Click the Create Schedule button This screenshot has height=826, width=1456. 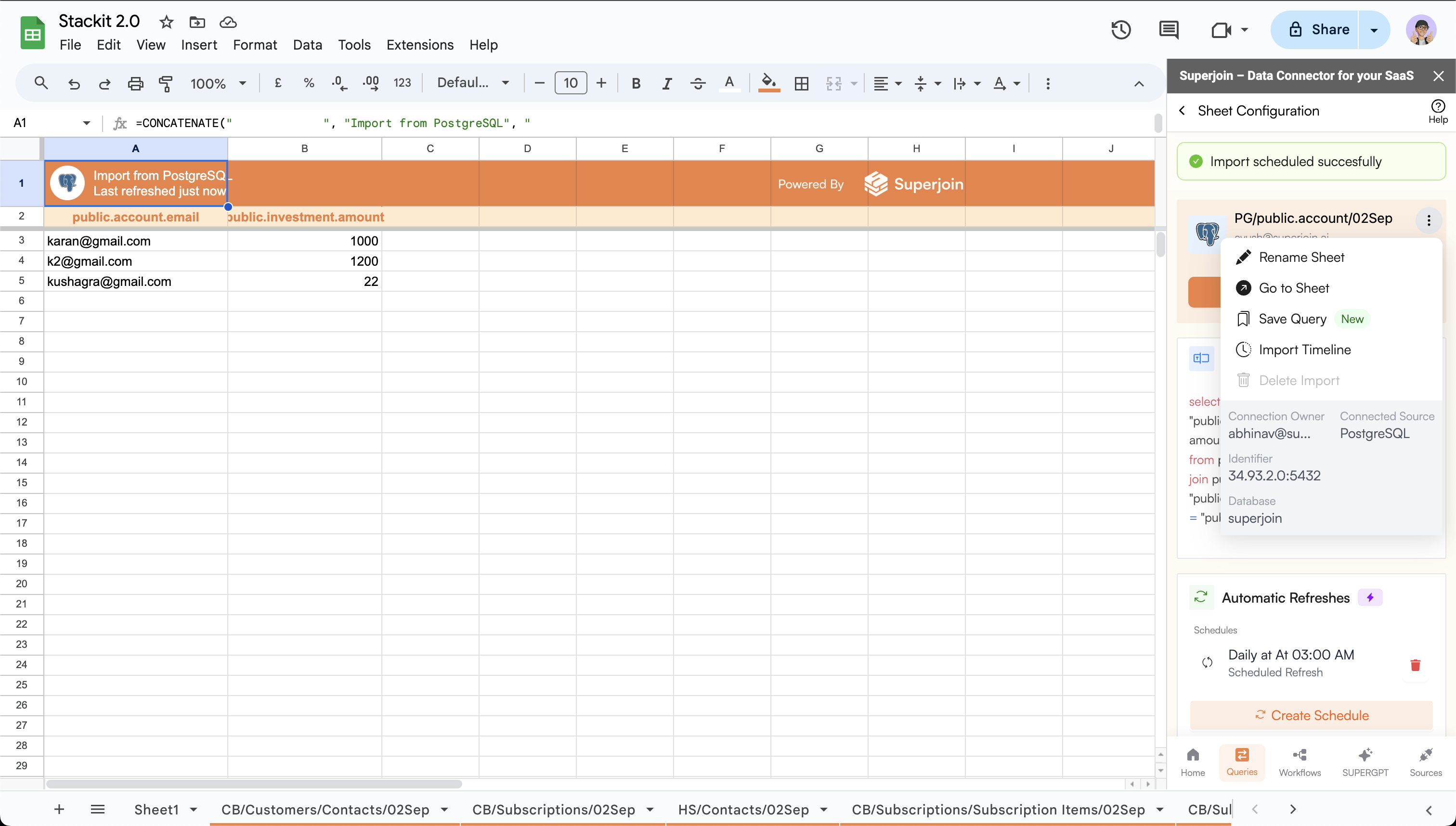tap(1311, 715)
